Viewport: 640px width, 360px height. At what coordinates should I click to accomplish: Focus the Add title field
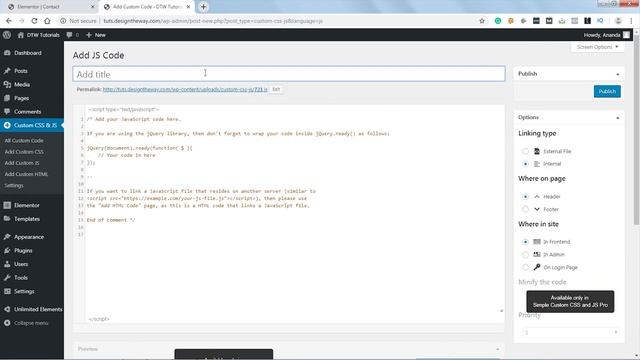289,74
